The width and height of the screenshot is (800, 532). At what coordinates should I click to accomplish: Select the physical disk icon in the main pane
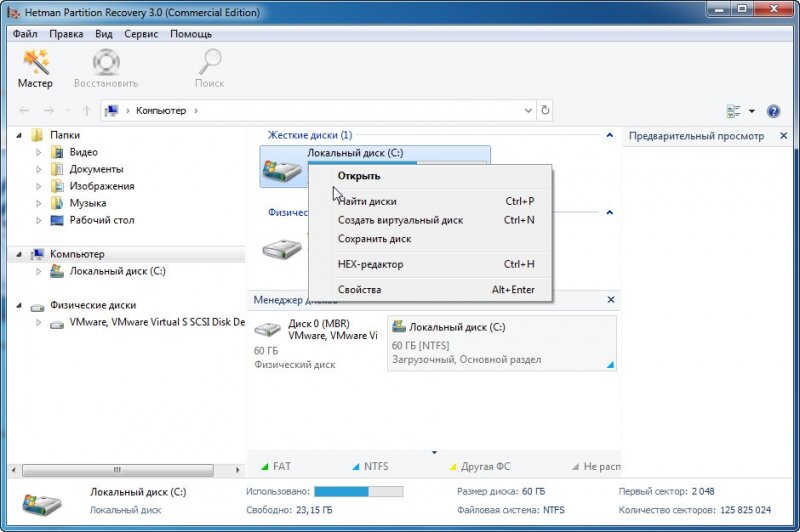pyautogui.click(x=282, y=249)
